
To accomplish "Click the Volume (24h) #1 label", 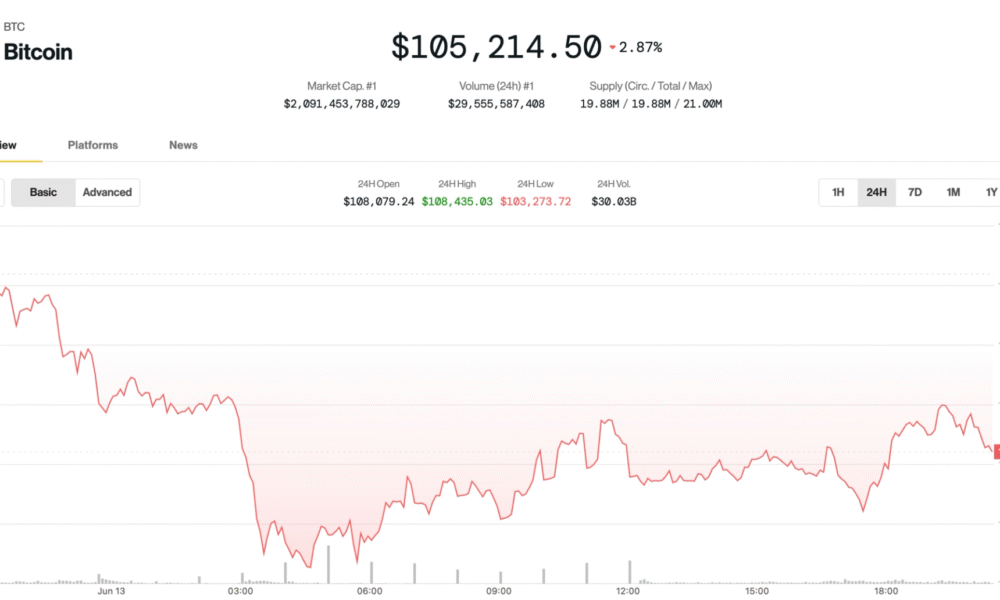I will [x=496, y=86].
